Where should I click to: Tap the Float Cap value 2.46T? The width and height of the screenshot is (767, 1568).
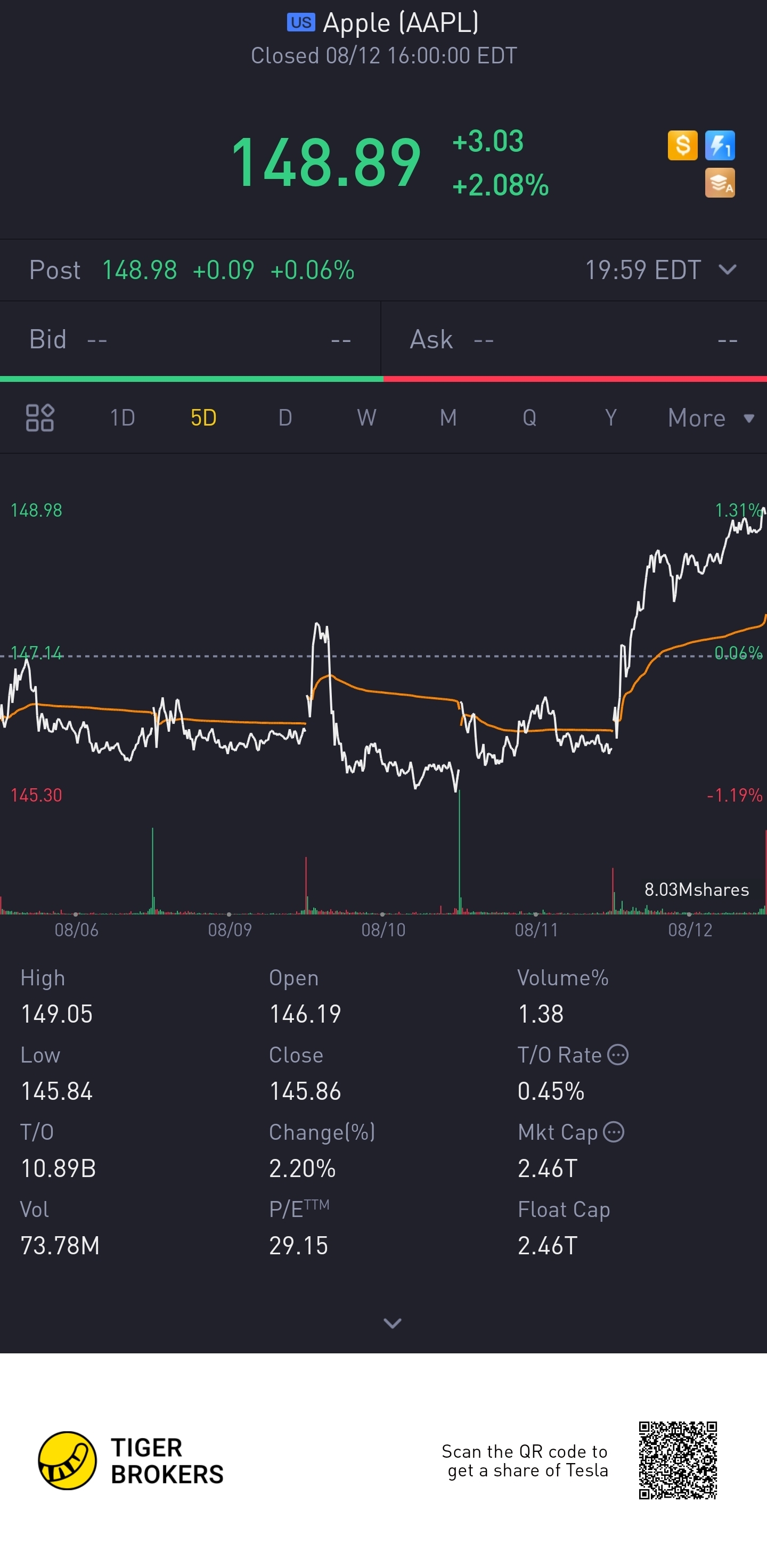pyautogui.click(x=547, y=1245)
